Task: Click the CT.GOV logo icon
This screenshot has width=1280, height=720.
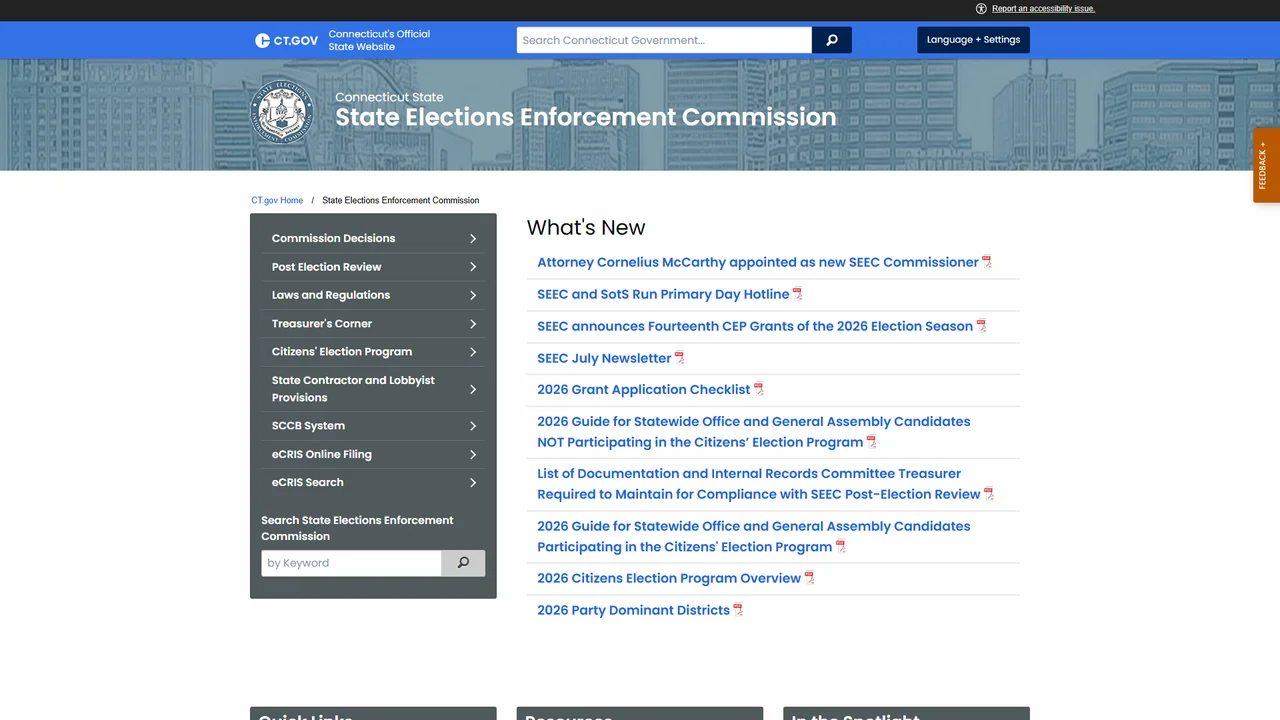Action: click(287, 40)
